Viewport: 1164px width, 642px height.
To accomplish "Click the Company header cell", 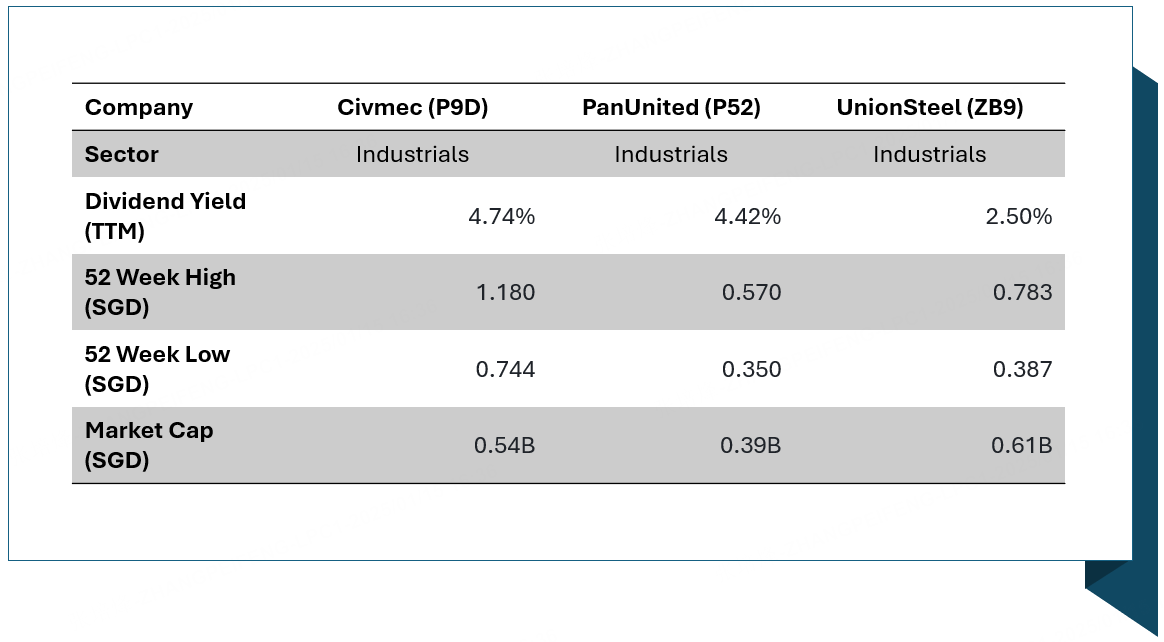I will click(x=139, y=108).
